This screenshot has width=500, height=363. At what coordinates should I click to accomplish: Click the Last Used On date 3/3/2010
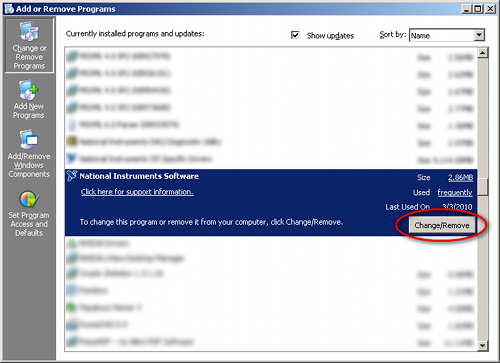[457, 207]
